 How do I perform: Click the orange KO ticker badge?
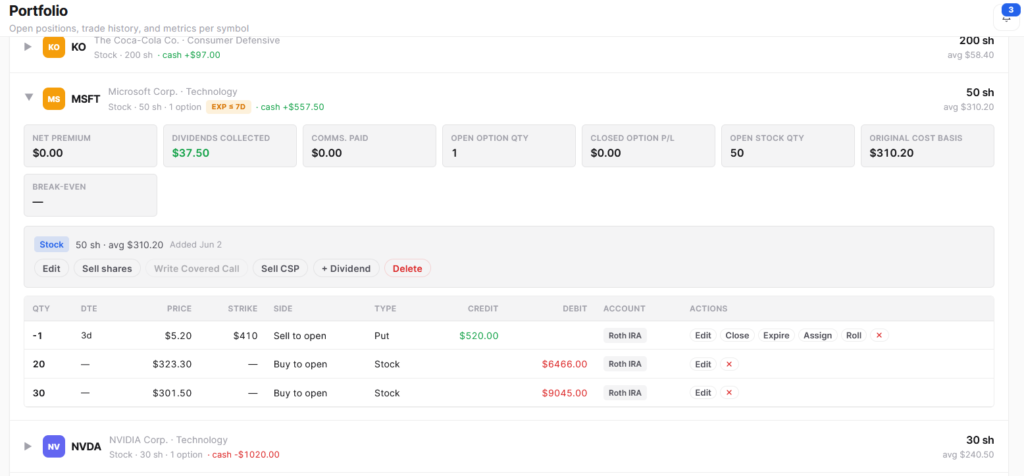tap(54, 47)
